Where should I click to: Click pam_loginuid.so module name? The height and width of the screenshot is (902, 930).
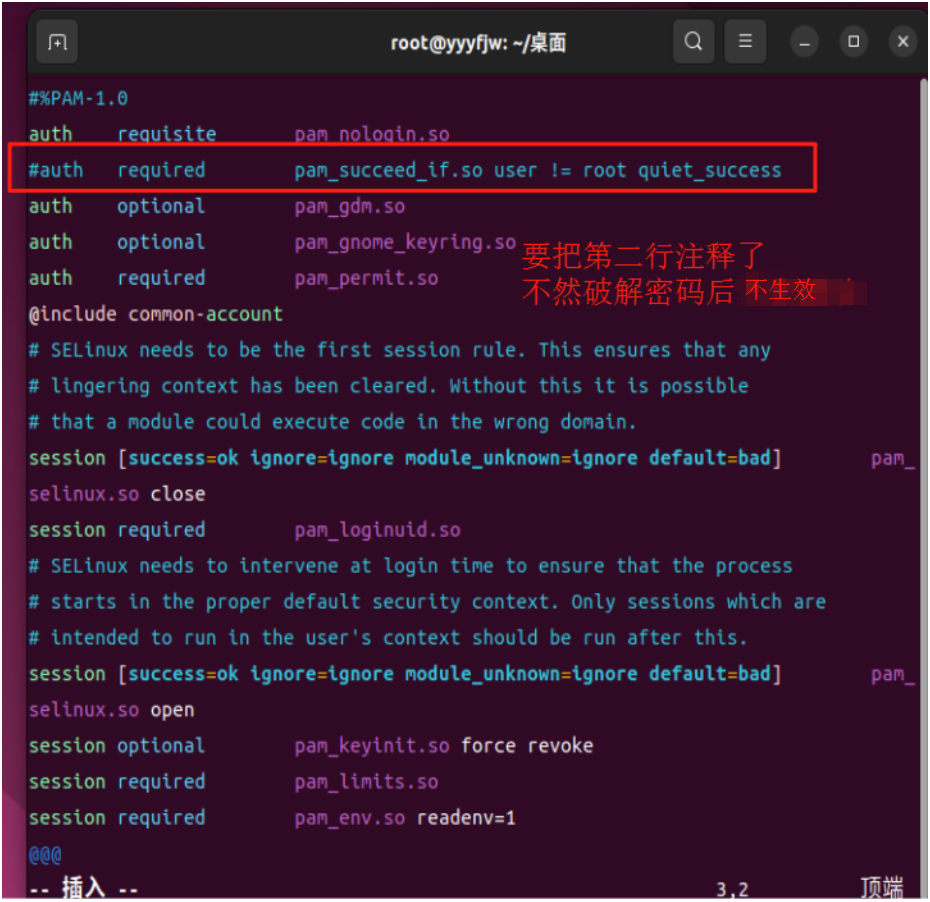(x=377, y=530)
